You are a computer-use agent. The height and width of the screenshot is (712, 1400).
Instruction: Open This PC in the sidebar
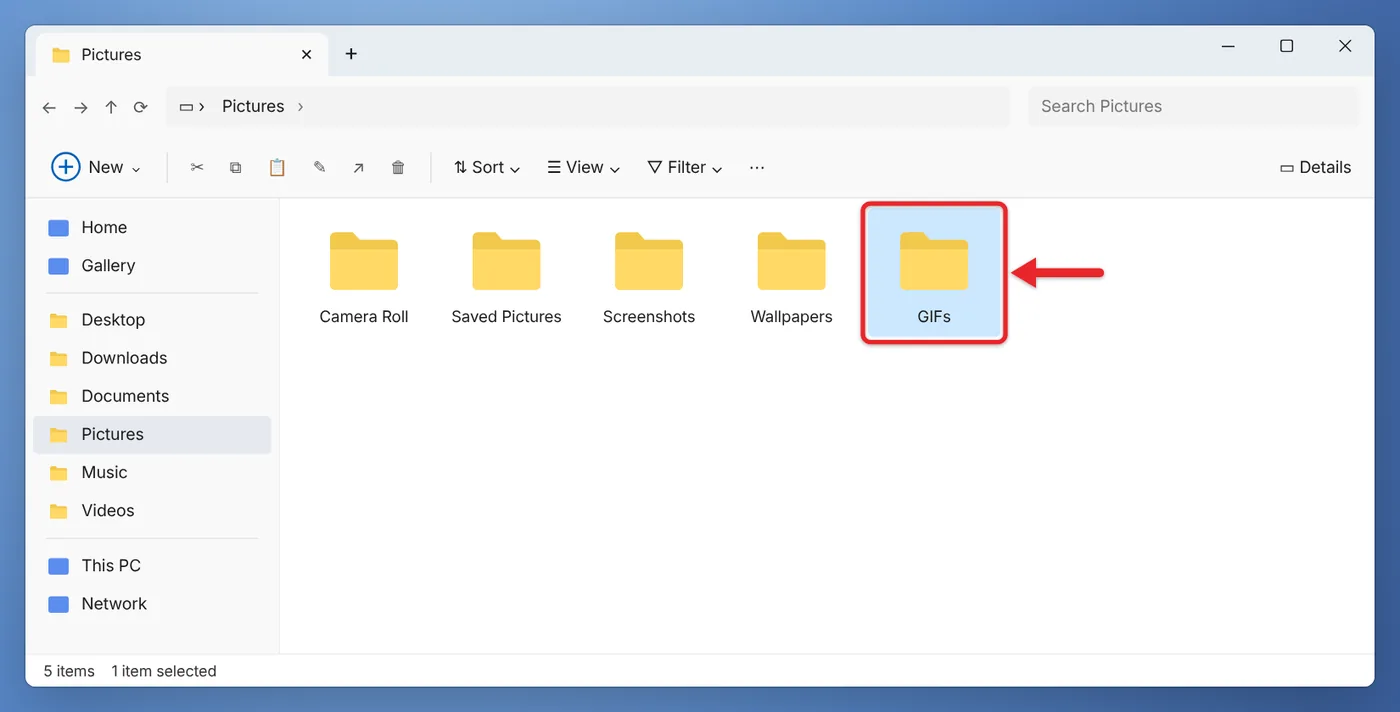pos(152,565)
